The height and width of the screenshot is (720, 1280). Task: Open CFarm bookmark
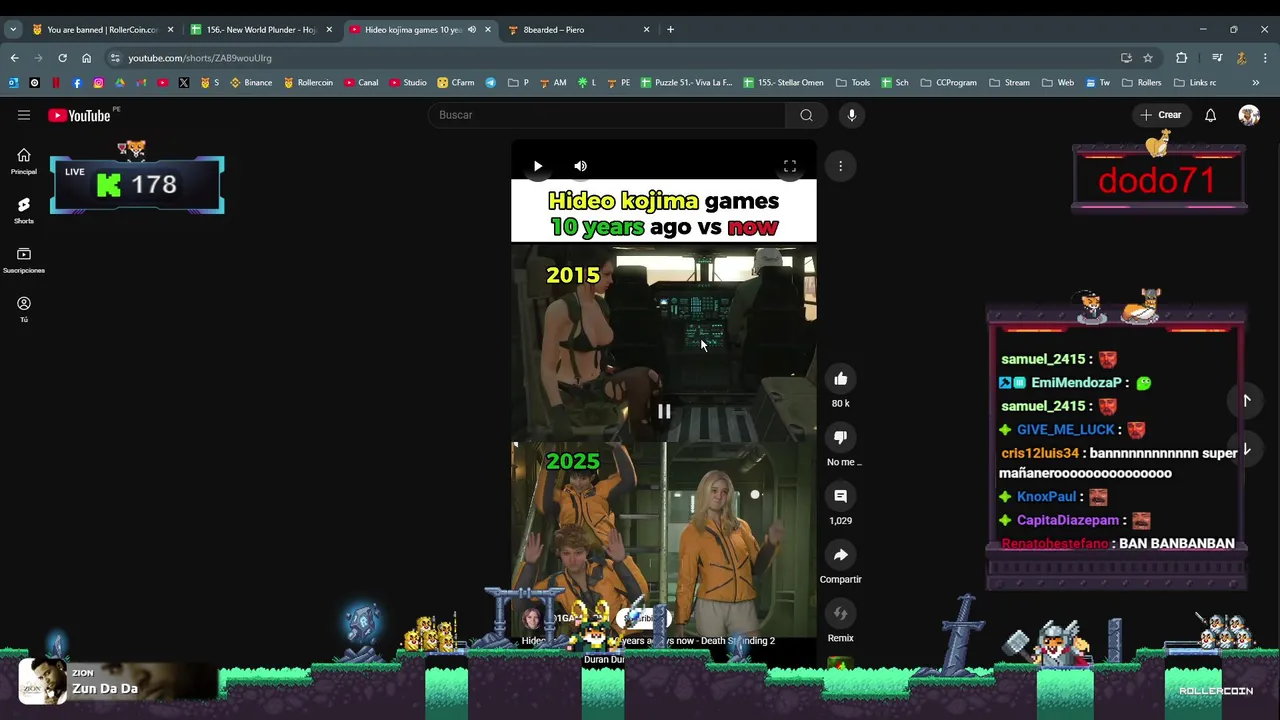tap(456, 83)
